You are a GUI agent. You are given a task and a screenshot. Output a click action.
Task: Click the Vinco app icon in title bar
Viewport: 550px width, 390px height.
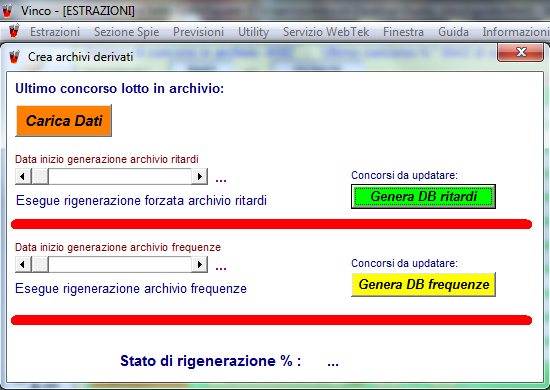pos(7,11)
